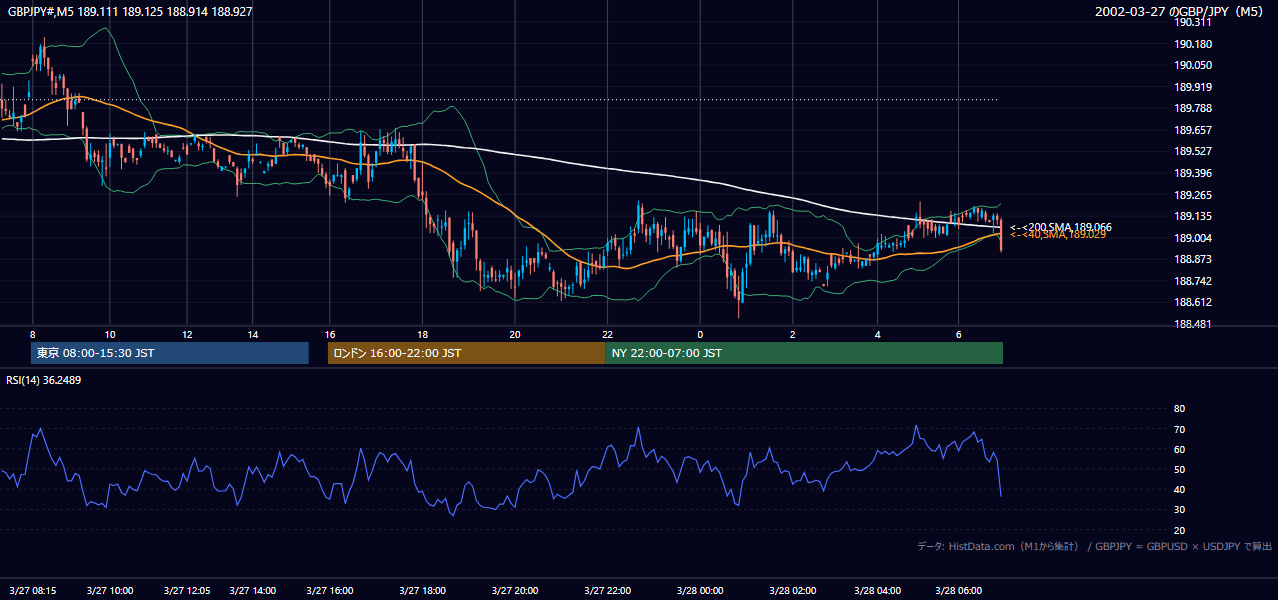
Task: Click price axis label 189.265
Action: click(1192, 195)
